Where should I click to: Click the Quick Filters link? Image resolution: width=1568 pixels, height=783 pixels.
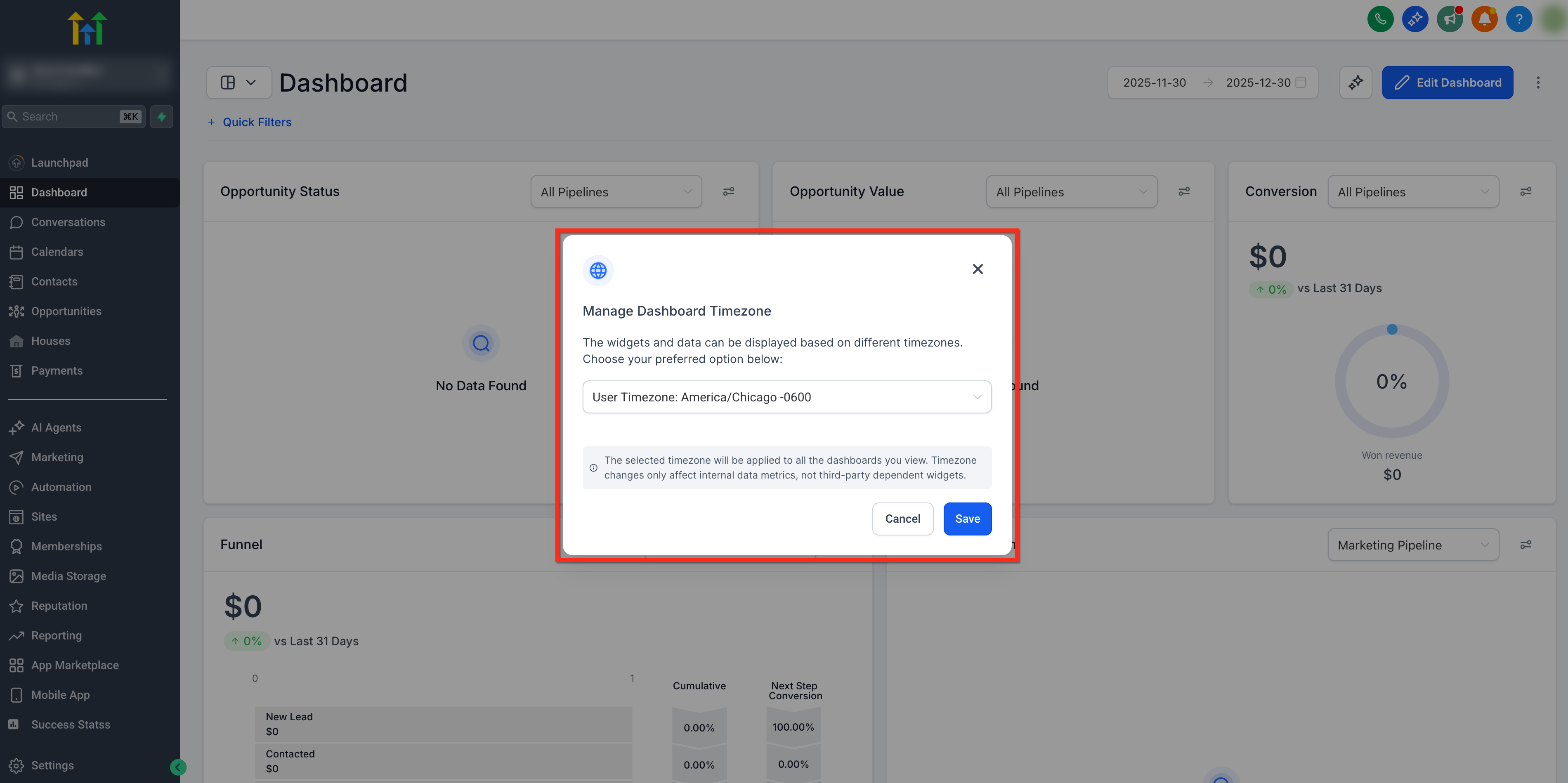pos(256,122)
